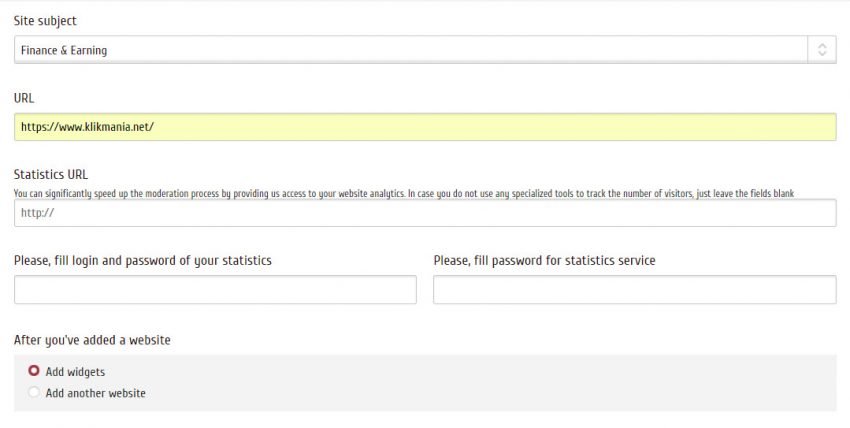Click the statistics login input box

pyautogui.click(x=215, y=290)
